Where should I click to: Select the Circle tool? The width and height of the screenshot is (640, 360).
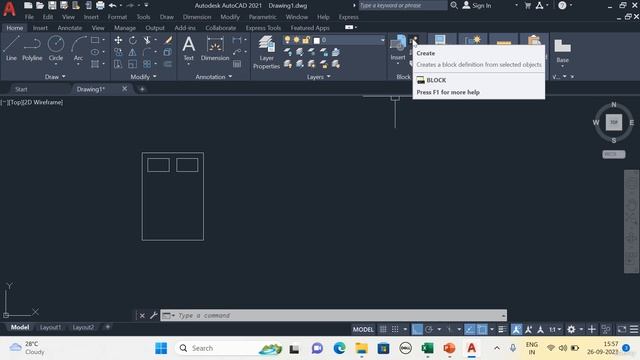click(56, 48)
